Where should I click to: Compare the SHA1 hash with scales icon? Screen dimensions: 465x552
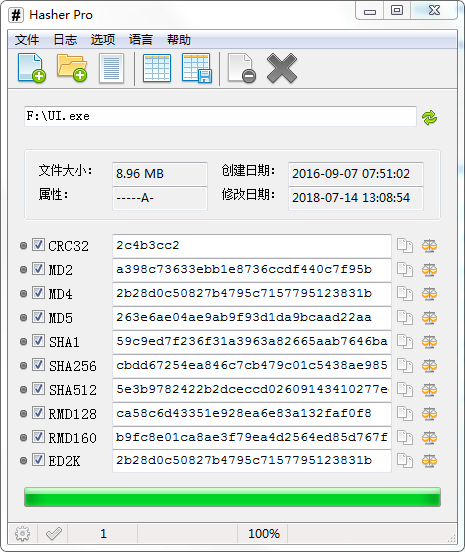(429, 341)
